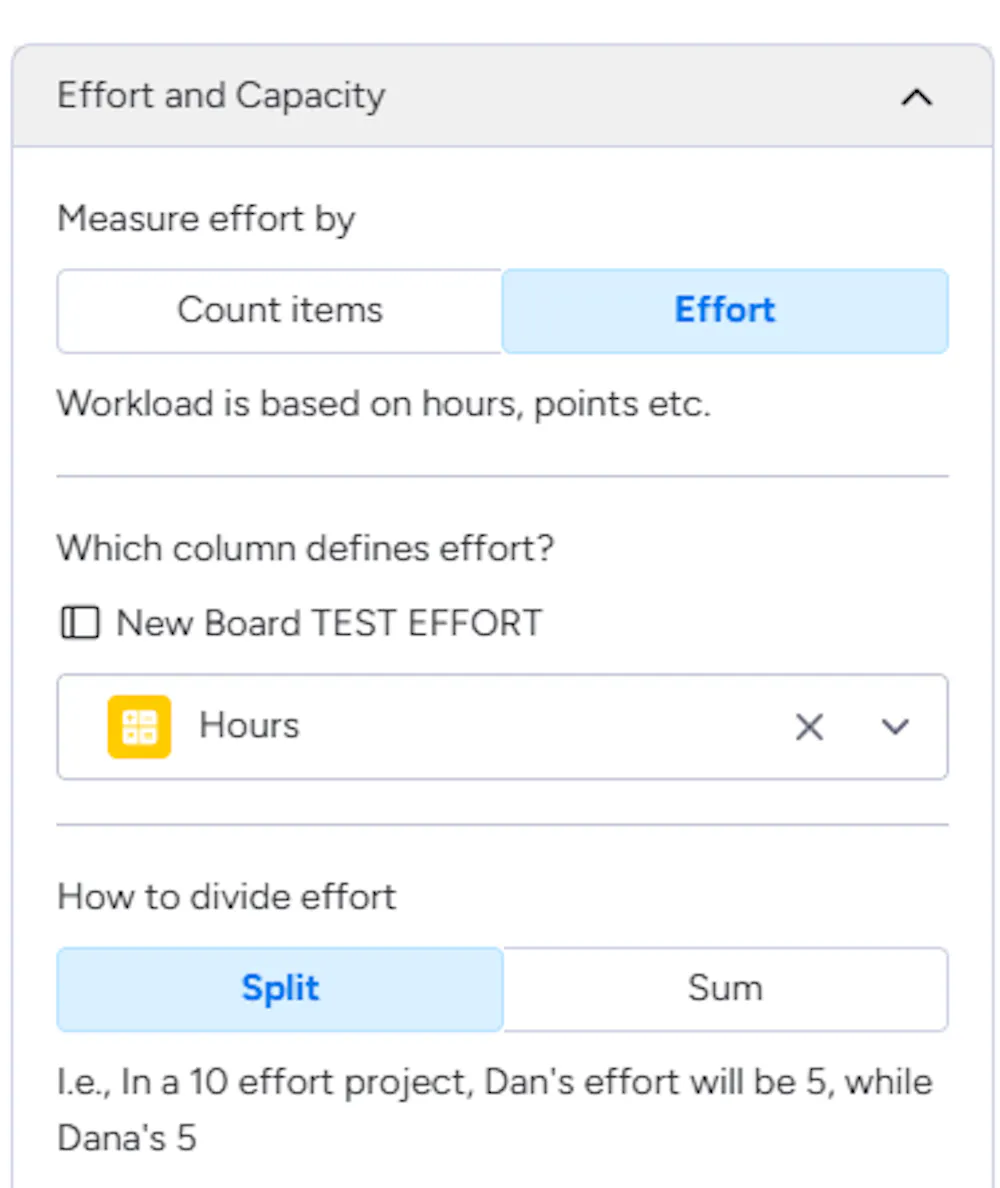
Task: Click the Workload is based on hours description
Action: tap(384, 404)
